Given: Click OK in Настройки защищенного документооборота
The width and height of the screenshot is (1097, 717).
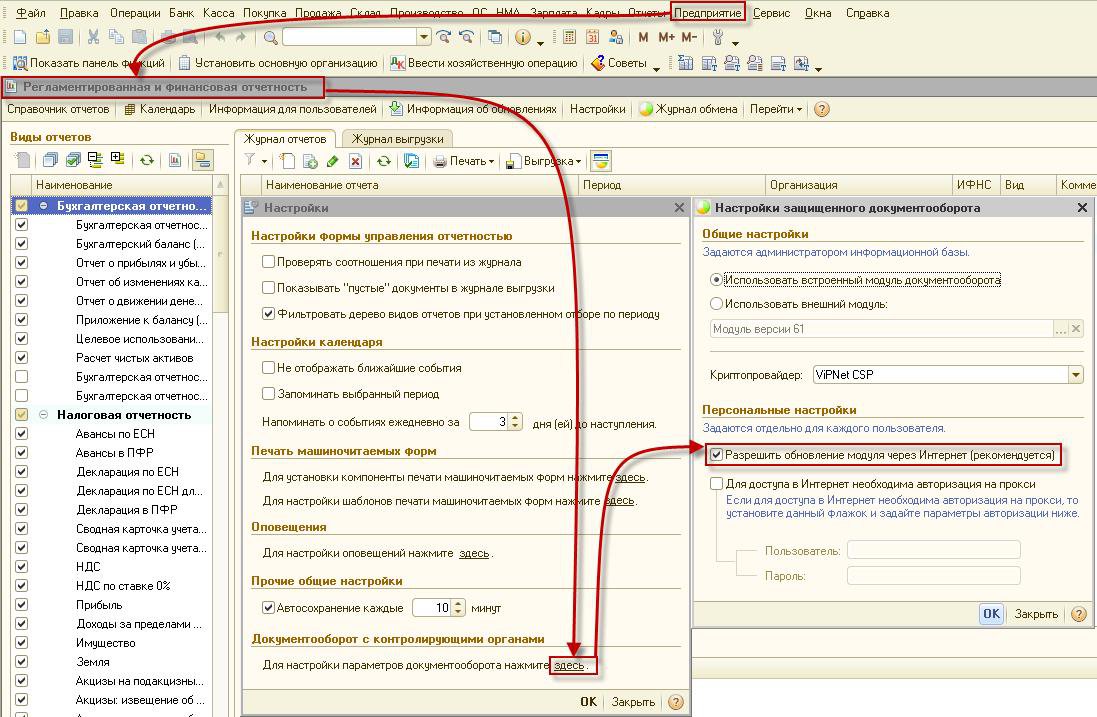Looking at the screenshot, I should pos(991,614).
